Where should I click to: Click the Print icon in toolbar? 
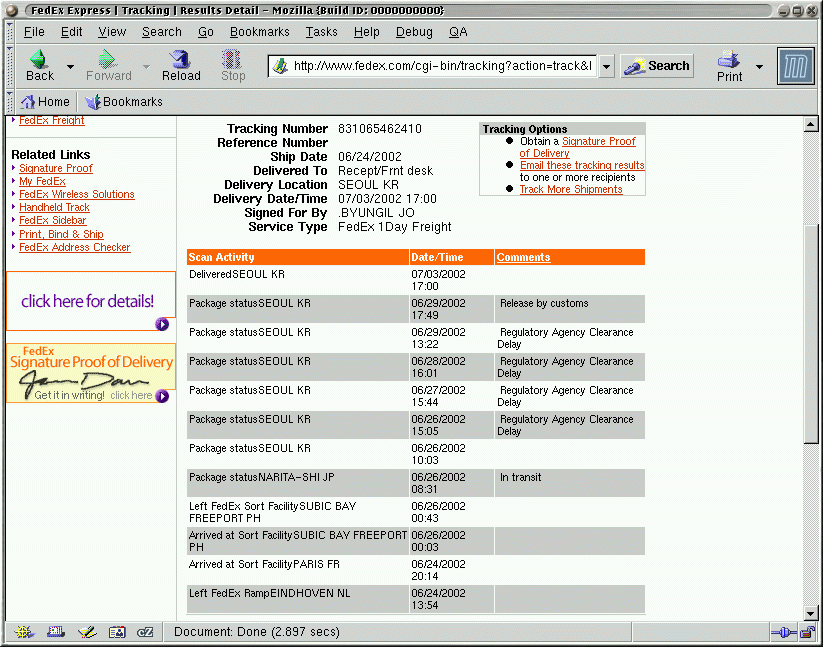pos(729,59)
